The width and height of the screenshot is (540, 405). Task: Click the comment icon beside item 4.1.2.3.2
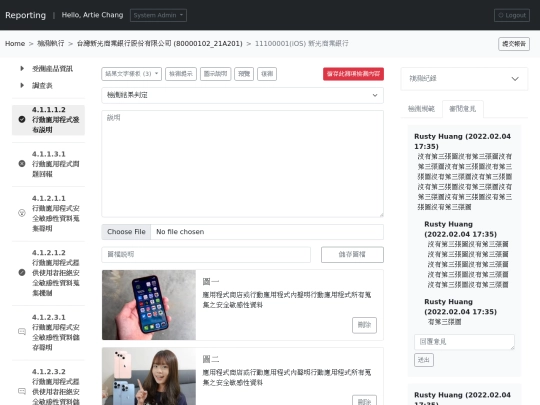point(22,391)
